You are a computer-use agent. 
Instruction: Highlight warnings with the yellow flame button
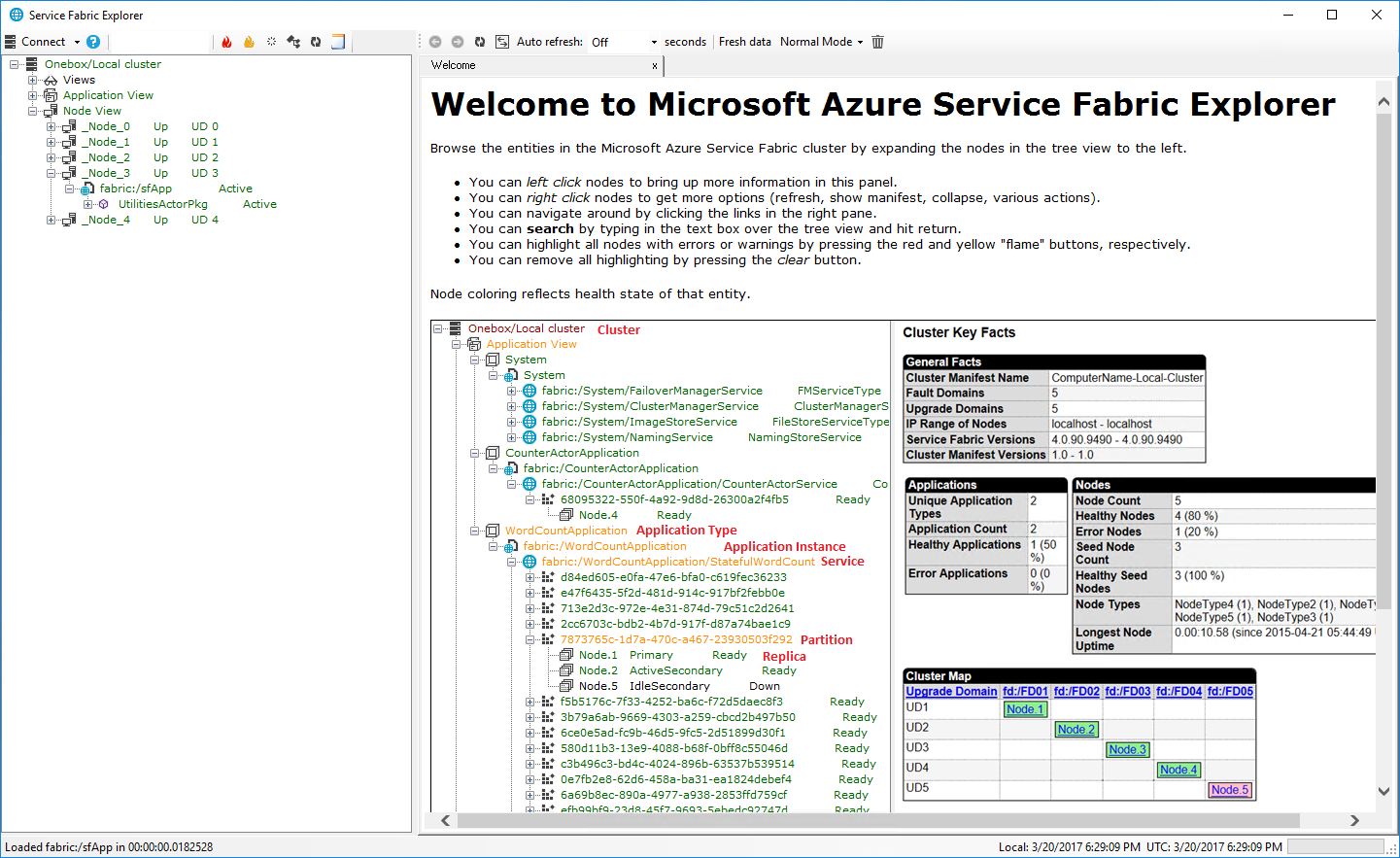click(249, 42)
